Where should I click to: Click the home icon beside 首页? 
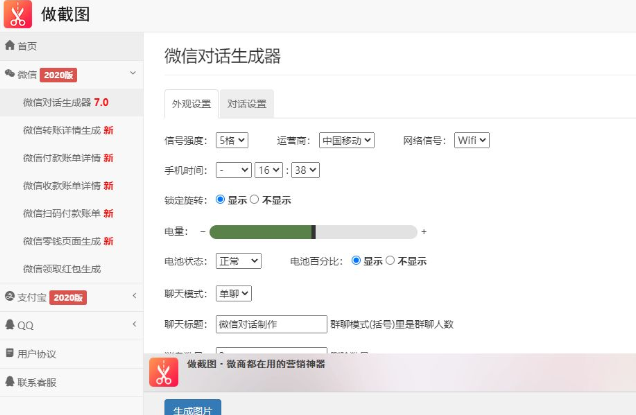click(10, 46)
